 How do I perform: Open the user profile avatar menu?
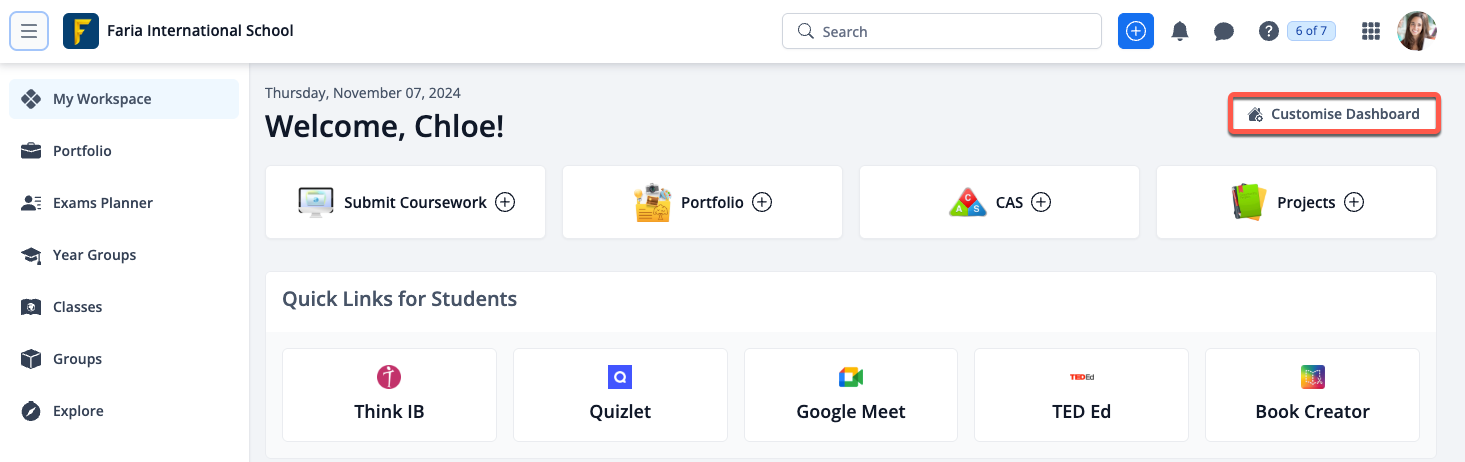tap(1417, 31)
